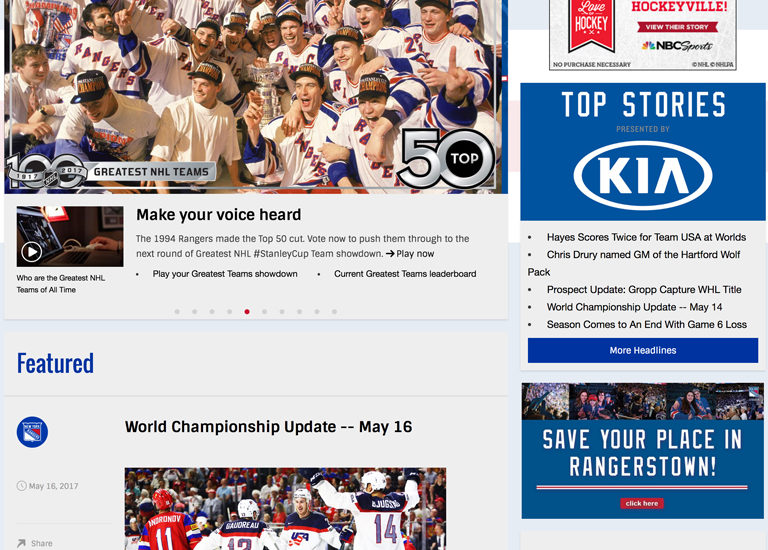Image resolution: width=768 pixels, height=550 pixels.
Task: Select the second carousel dot
Action: point(194,311)
